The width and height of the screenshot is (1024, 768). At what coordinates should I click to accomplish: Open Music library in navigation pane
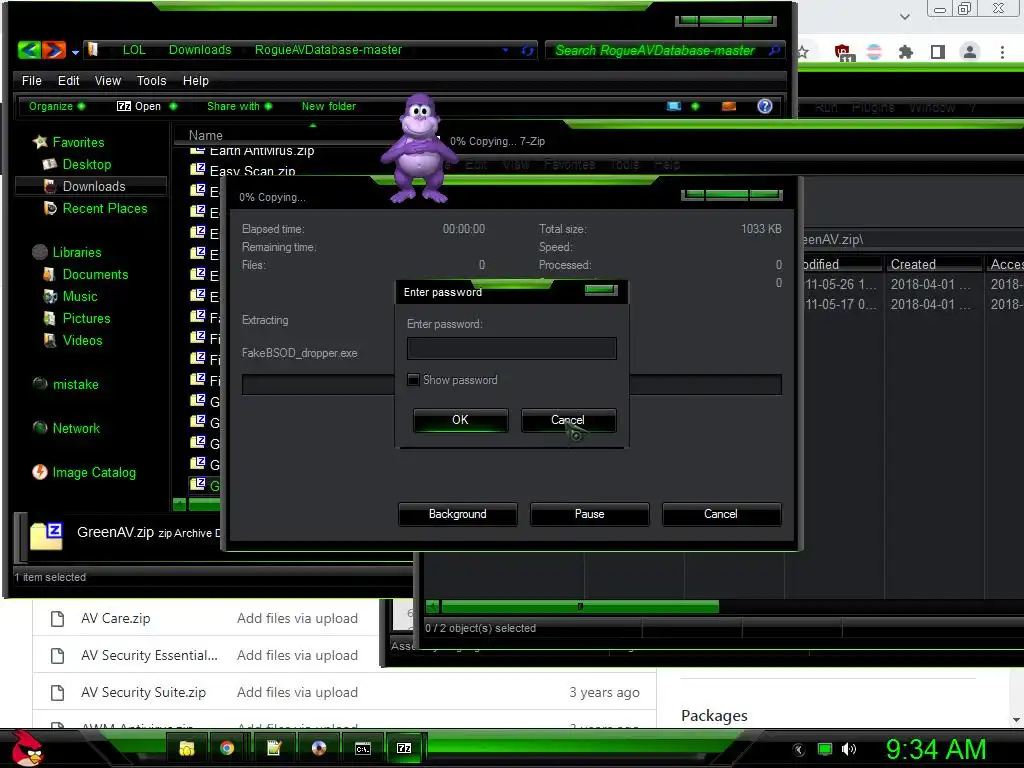80,296
